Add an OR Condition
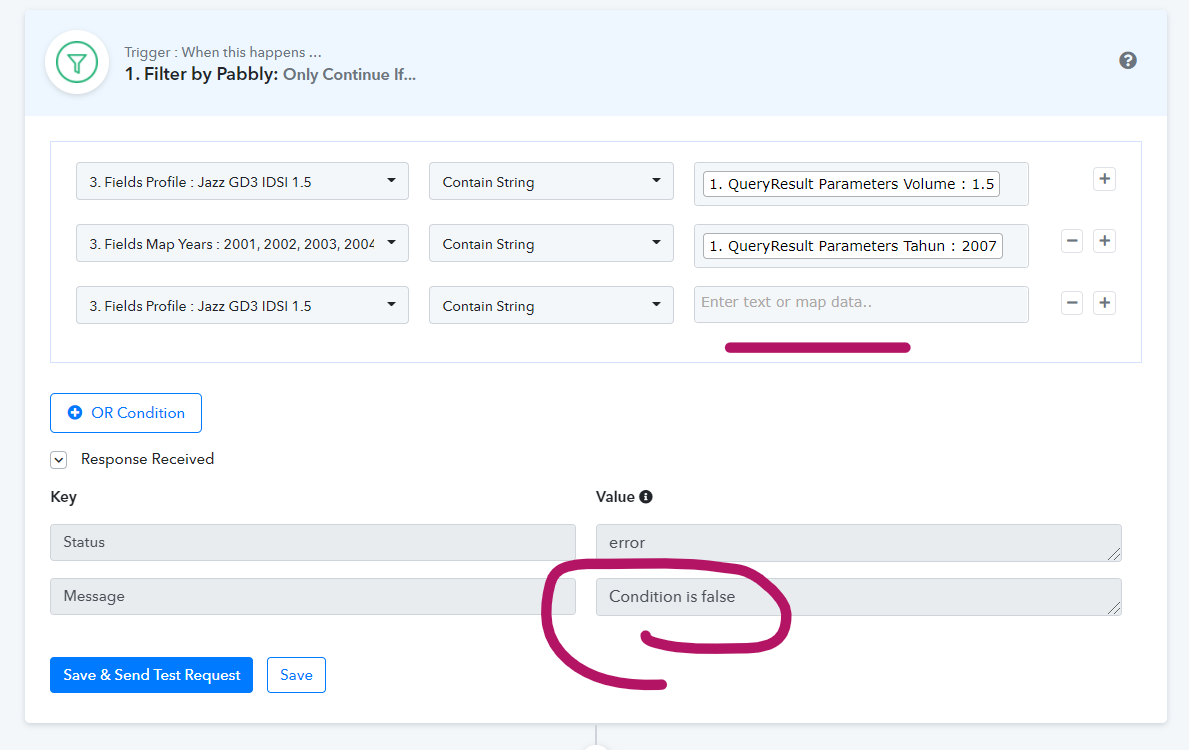 pyautogui.click(x=126, y=413)
